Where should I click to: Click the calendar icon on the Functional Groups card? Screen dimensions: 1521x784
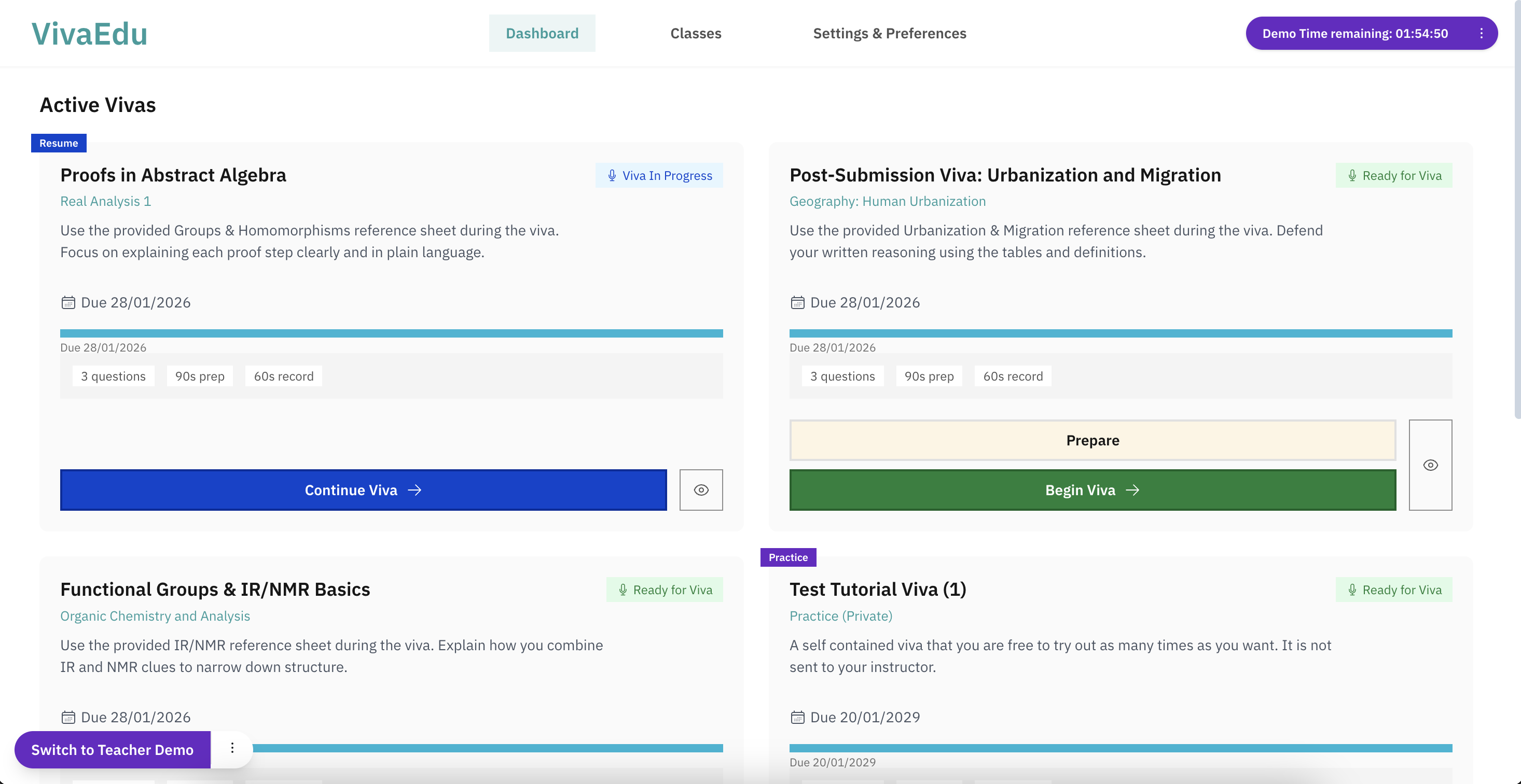[x=68, y=717]
